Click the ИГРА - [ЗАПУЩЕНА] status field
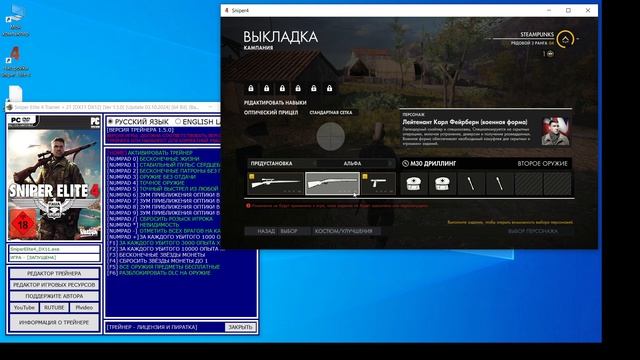The image size is (640, 360). [x=54, y=258]
